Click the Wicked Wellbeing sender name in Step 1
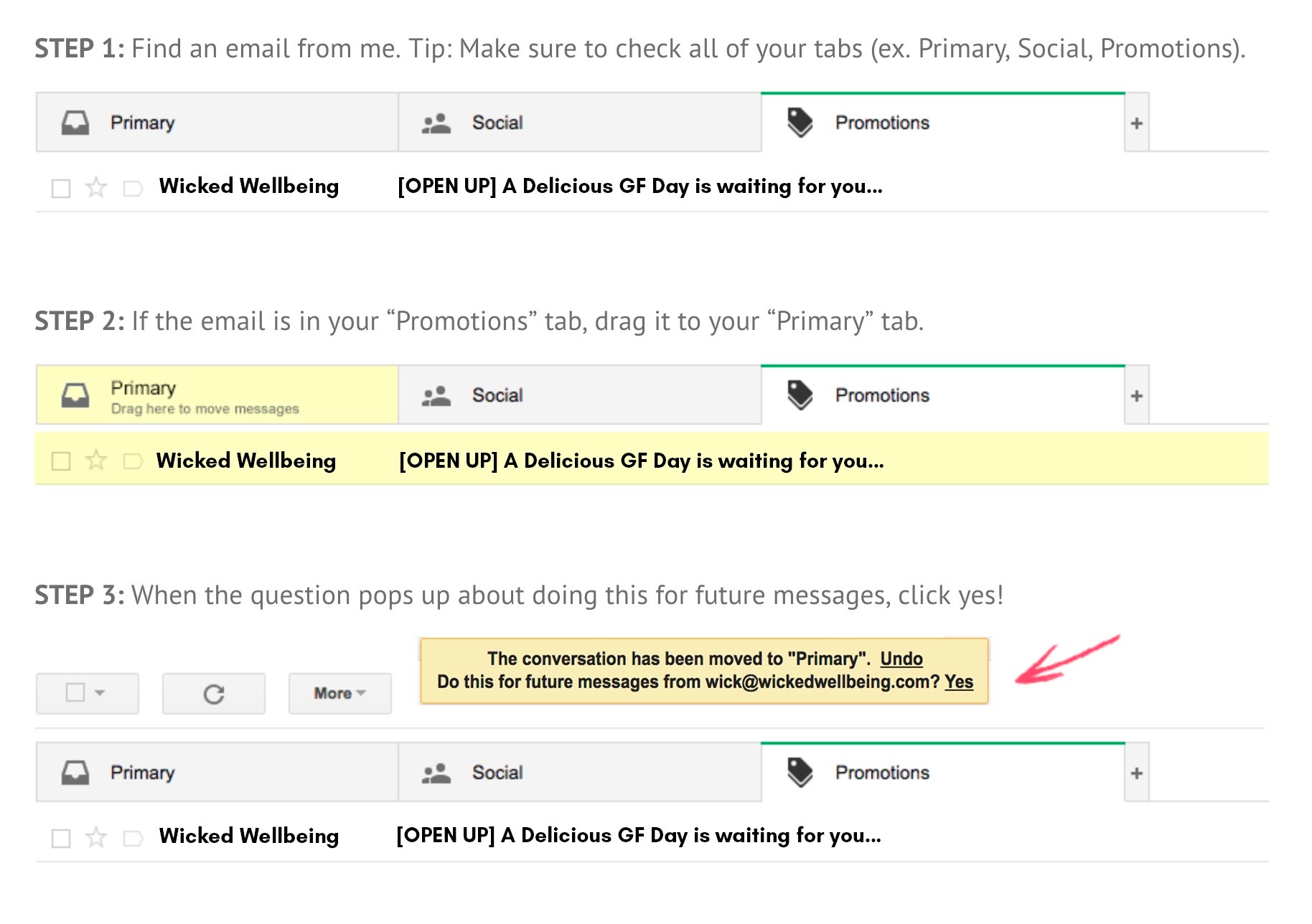Image resolution: width=1312 pixels, height=924 pixels. click(249, 187)
